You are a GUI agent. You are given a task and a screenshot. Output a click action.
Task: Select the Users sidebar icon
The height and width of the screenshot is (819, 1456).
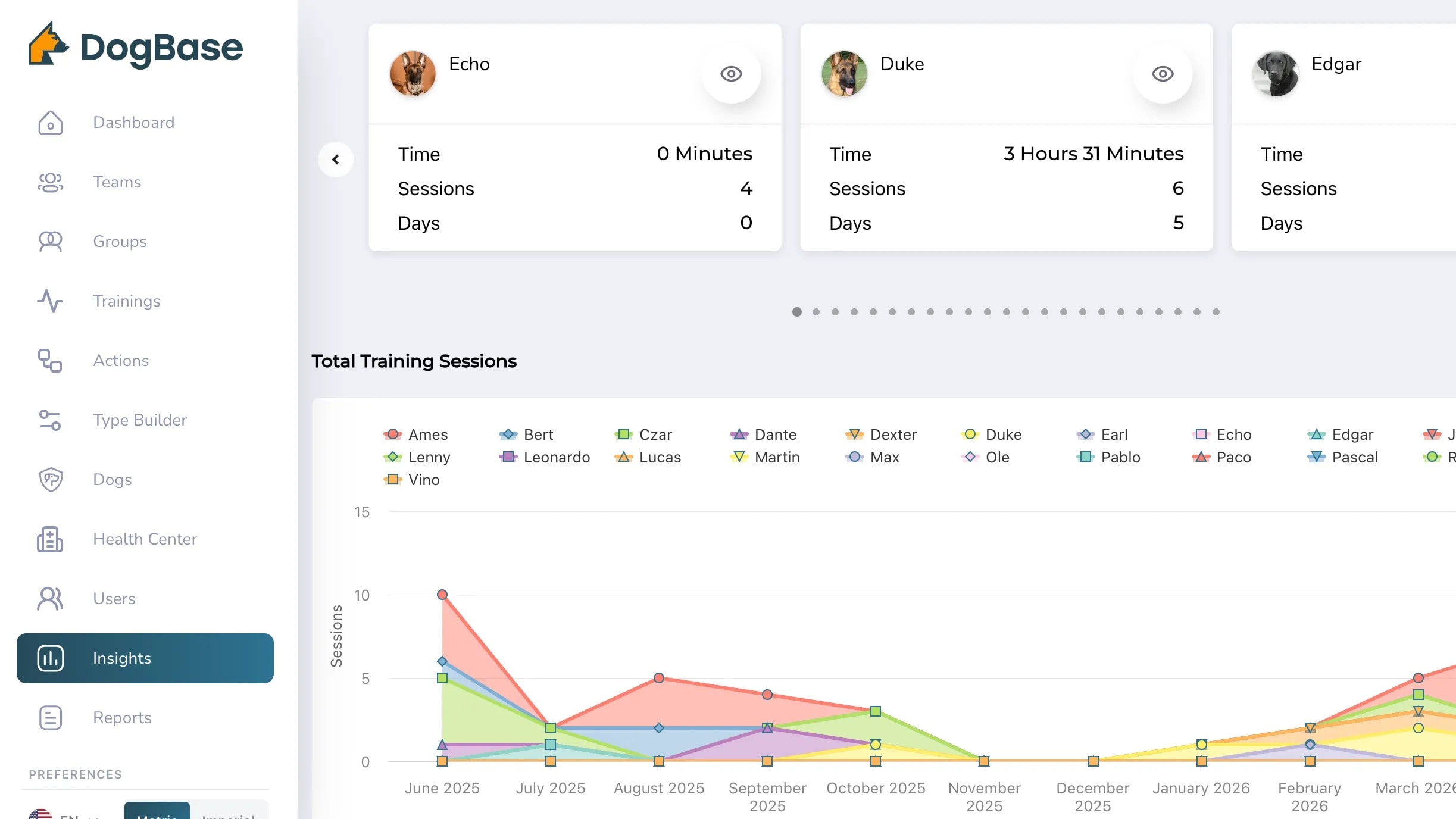(x=51, y=599)
